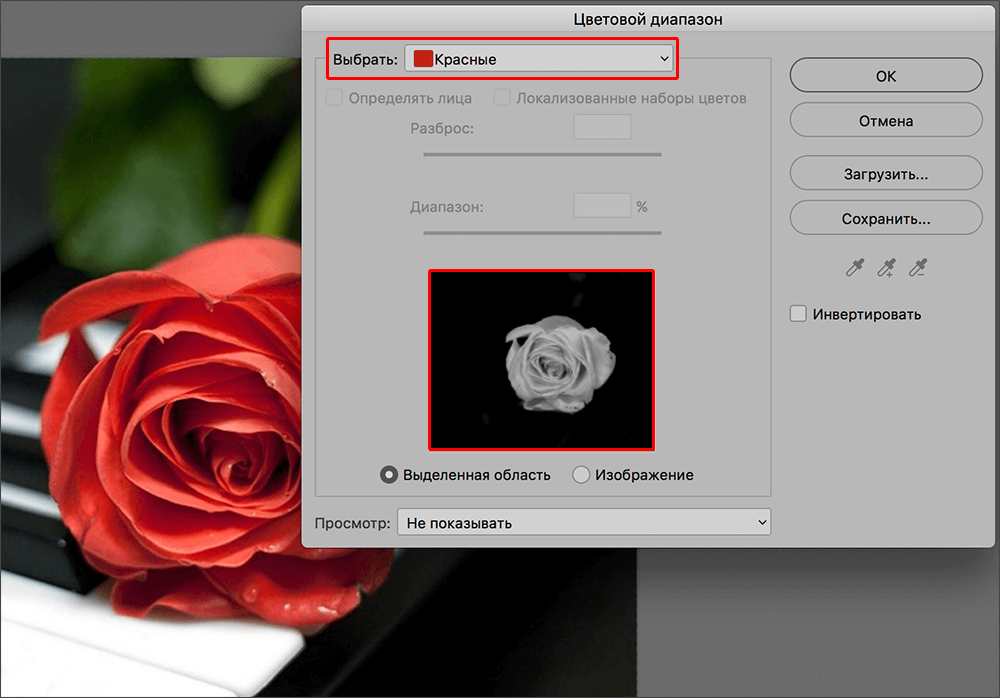Check the Локализованные наборы цветов option

coord(501,97)
